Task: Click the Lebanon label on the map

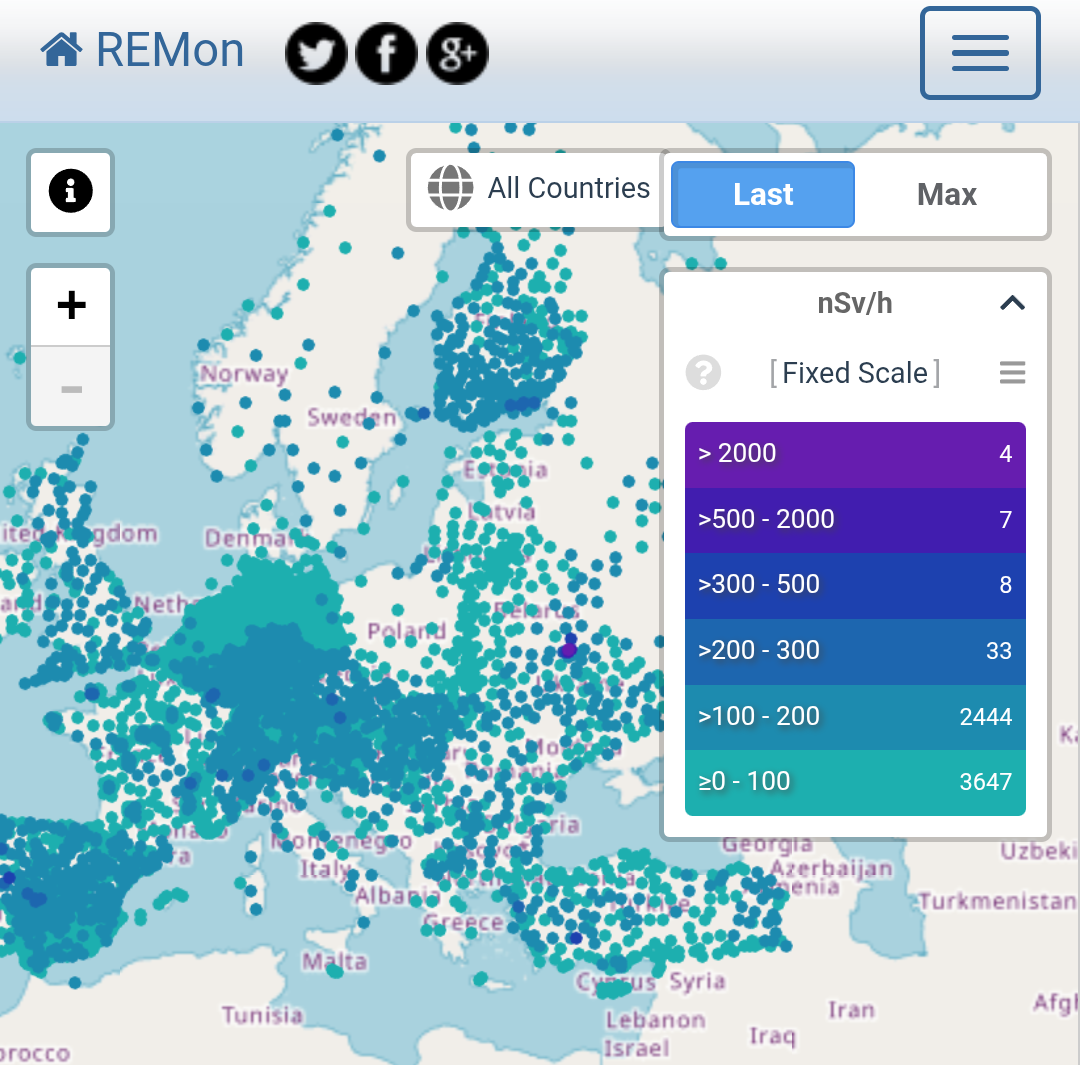Action: pos(655,1020)
